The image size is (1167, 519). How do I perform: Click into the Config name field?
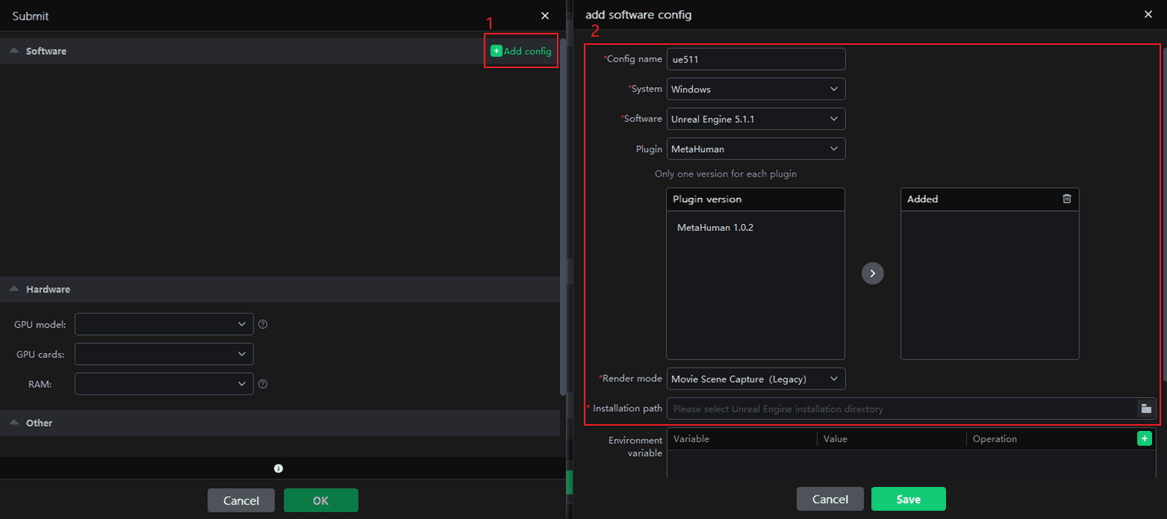[x=755, y=59]
